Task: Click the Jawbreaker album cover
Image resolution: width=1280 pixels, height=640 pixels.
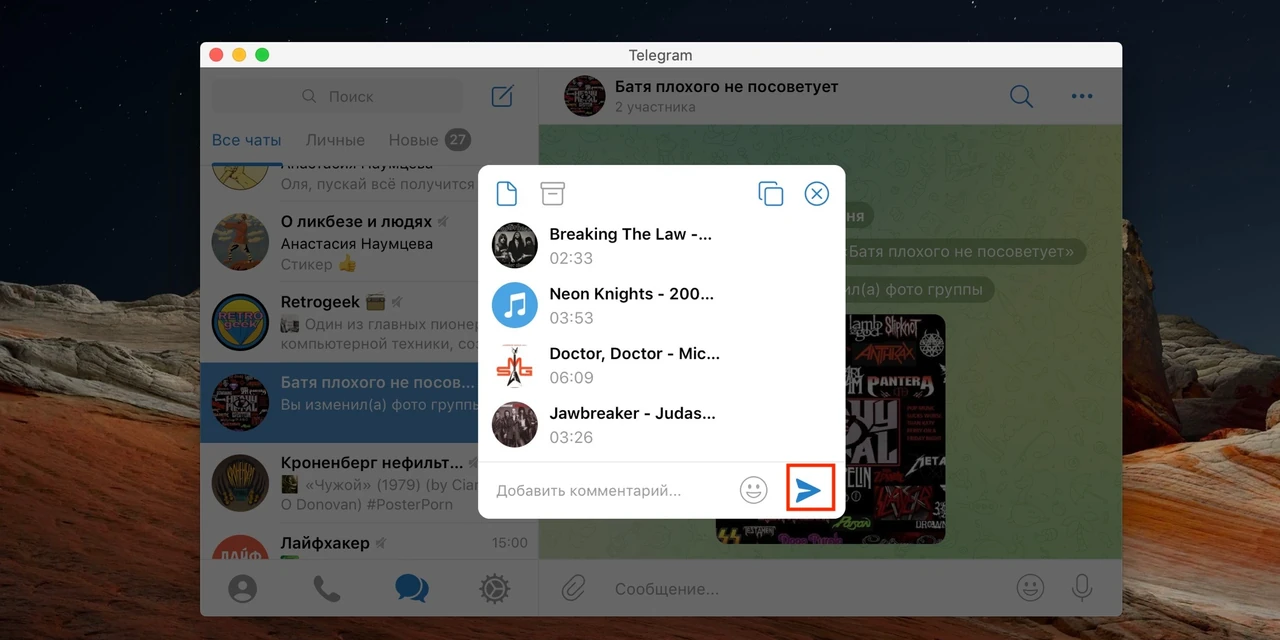Action: (515, 424)
